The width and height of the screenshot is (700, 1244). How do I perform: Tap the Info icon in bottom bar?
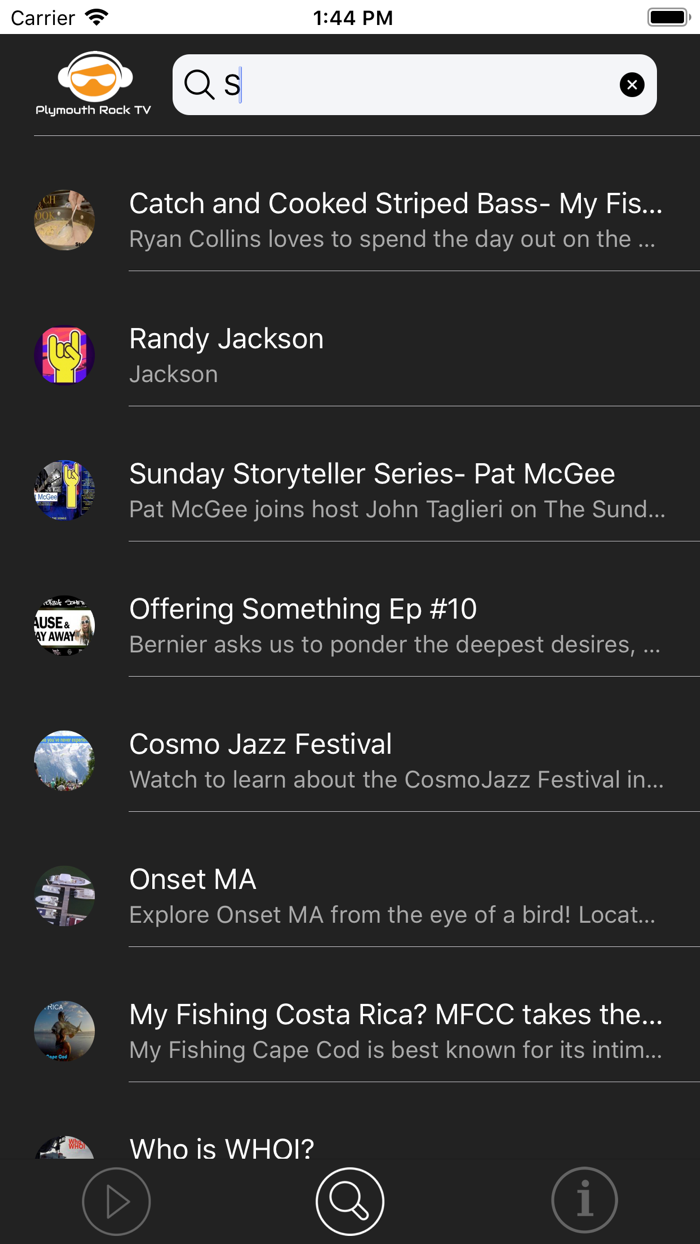(584, 1200)
